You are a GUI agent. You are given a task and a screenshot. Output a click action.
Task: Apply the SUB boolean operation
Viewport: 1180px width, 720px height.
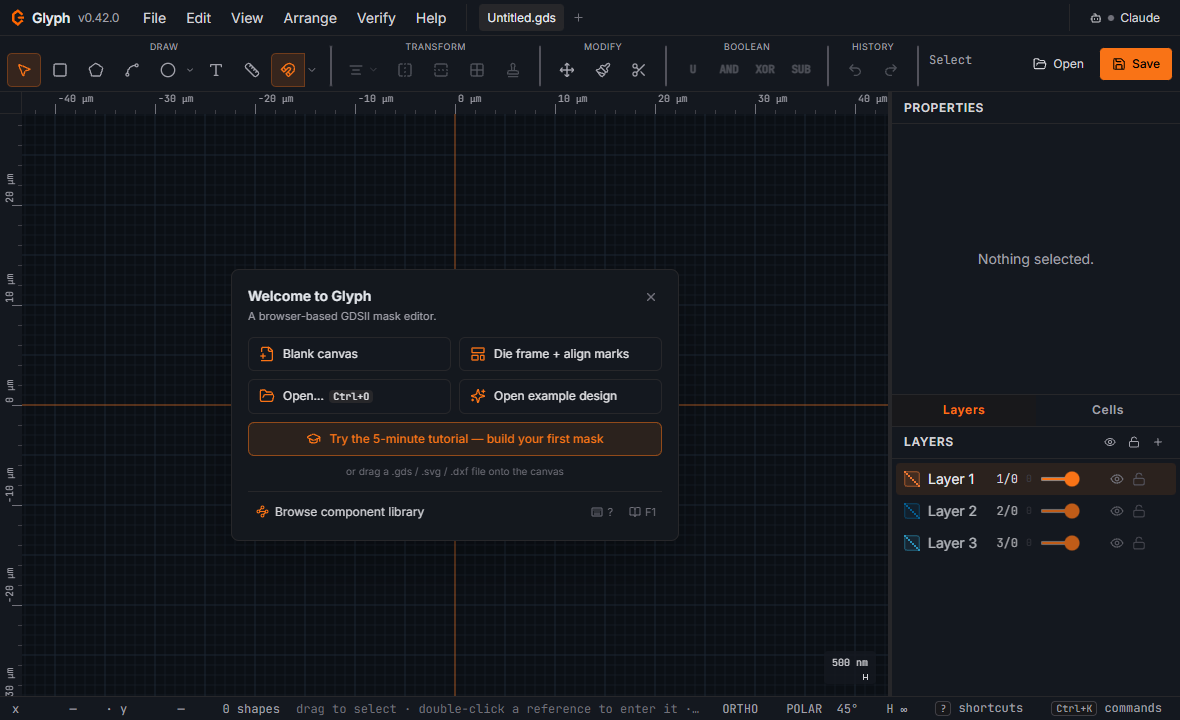[801, 69]
